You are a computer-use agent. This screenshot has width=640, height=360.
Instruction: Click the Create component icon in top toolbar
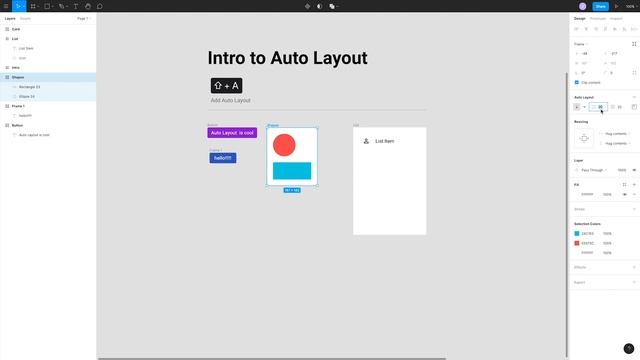pos(307,6)
